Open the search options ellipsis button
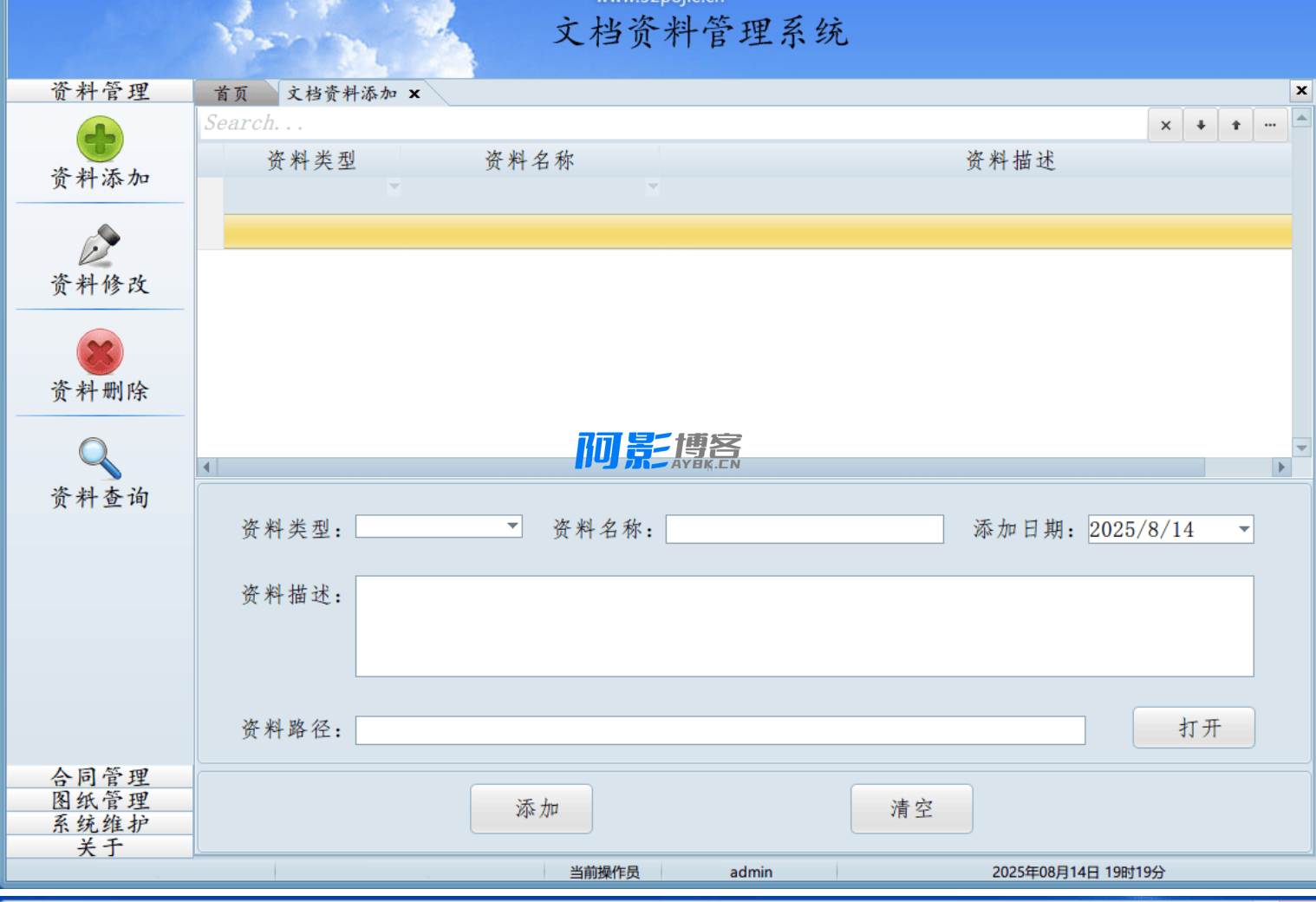The image size is (1316, 902). pyautogui.click(x=1270, y=125)
